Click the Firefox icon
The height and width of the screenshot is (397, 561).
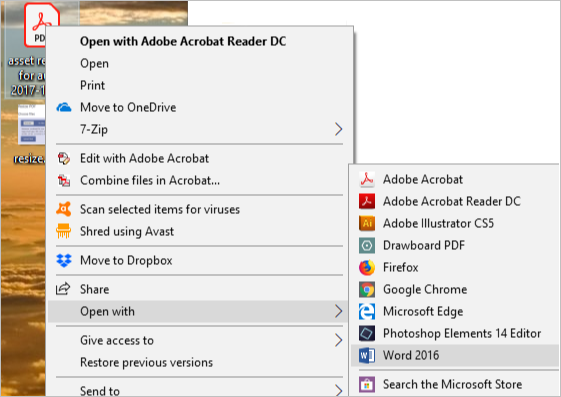367,268
